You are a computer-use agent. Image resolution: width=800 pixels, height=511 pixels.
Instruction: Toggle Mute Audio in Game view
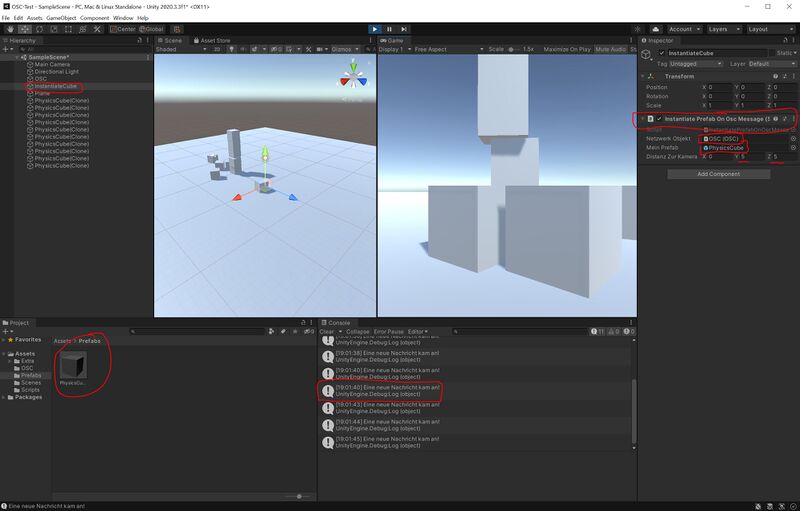[611, 49]
